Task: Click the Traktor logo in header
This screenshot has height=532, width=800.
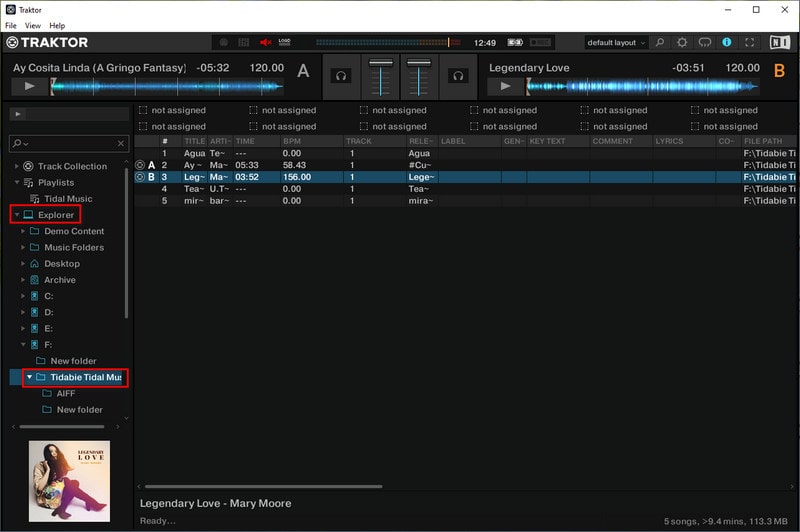Action: 47,42
